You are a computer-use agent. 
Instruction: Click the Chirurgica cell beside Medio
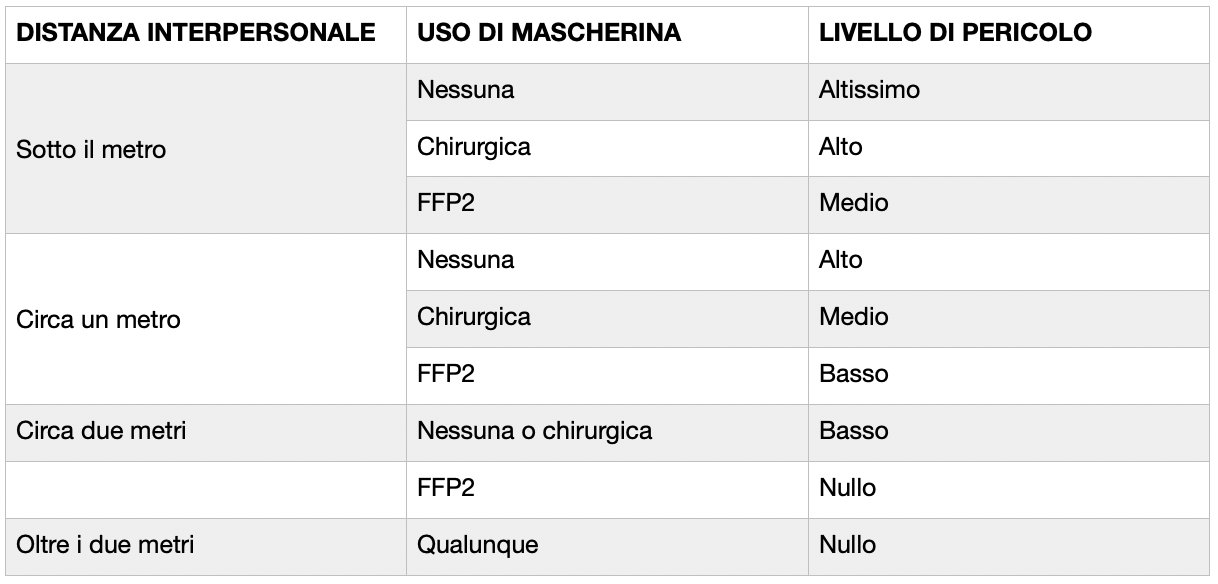(x=474, y=317)
